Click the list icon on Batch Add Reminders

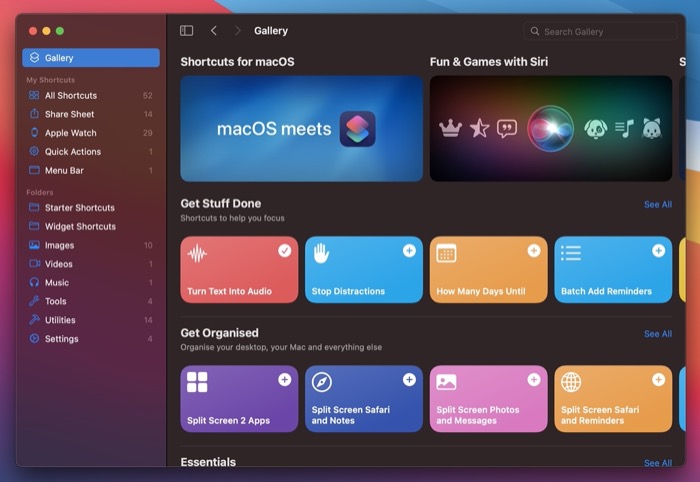click(x=571, y=253)
